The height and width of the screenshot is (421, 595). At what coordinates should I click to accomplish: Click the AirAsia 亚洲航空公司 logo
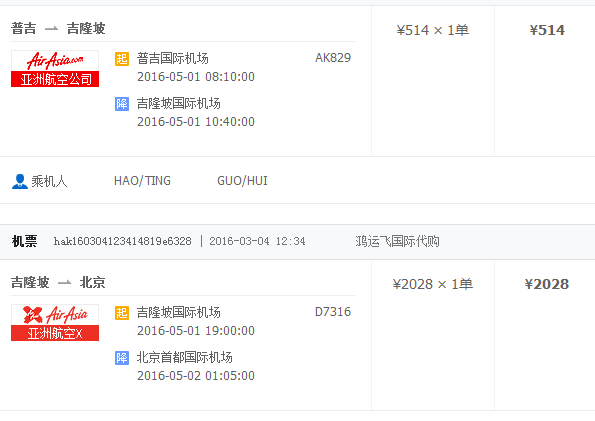coord(55,69)
